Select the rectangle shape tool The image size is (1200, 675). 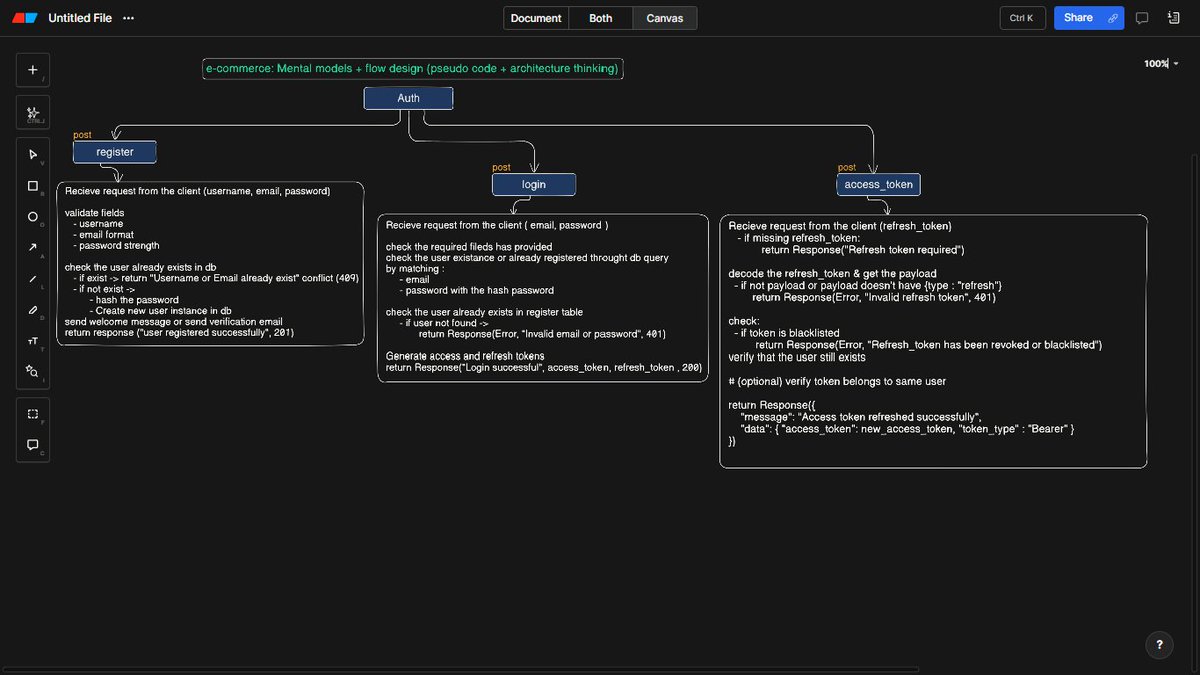[33, 186]
